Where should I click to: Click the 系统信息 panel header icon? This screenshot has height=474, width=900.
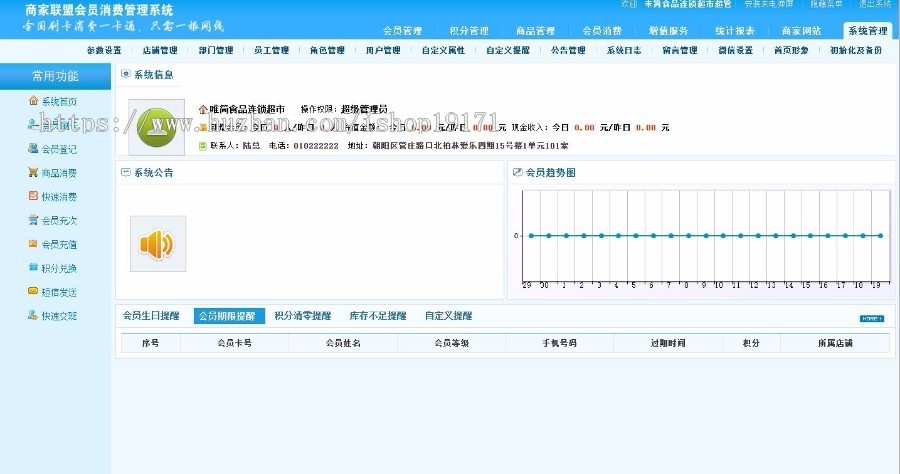click(126, 74)
